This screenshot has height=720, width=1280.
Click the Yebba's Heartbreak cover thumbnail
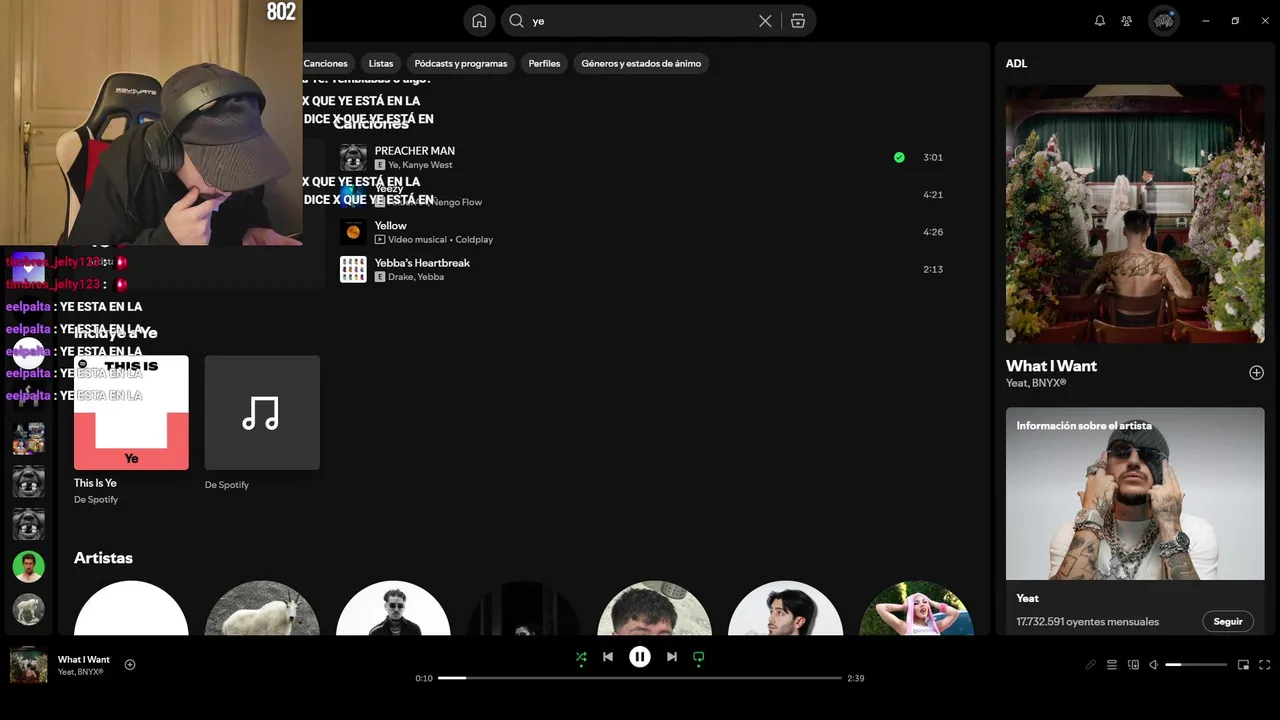[x=353, y=269]
